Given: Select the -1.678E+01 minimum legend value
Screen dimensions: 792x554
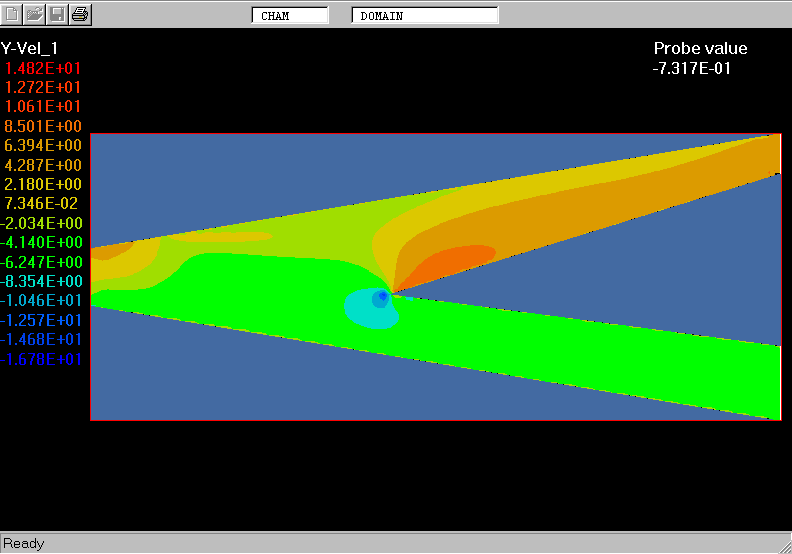Looking at the screenshot, I should tap(41, 359).
